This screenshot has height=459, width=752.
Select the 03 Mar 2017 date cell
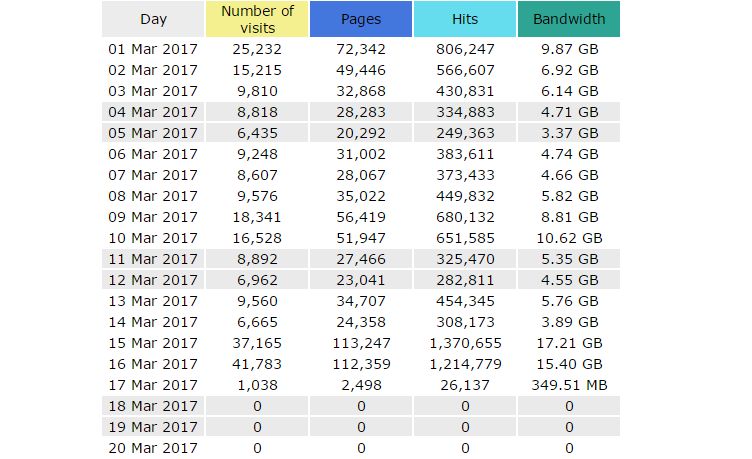point(153,91)
